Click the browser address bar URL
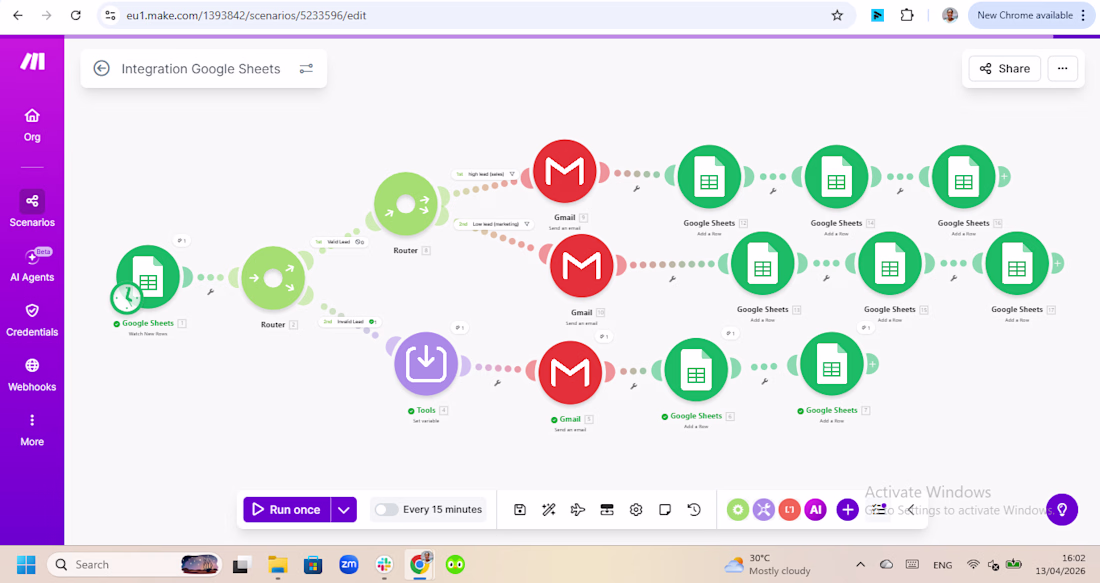The image size is (1100, 583). (246, 15)
